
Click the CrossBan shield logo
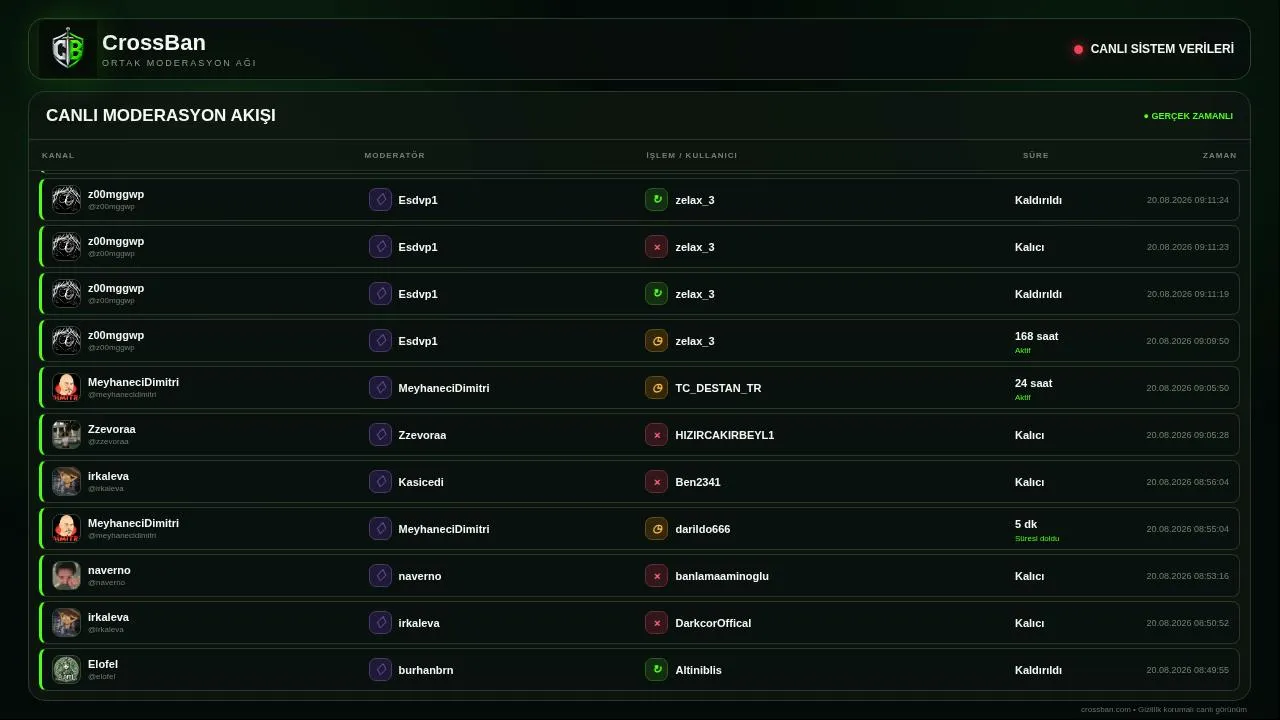click(x=68, y=49)
